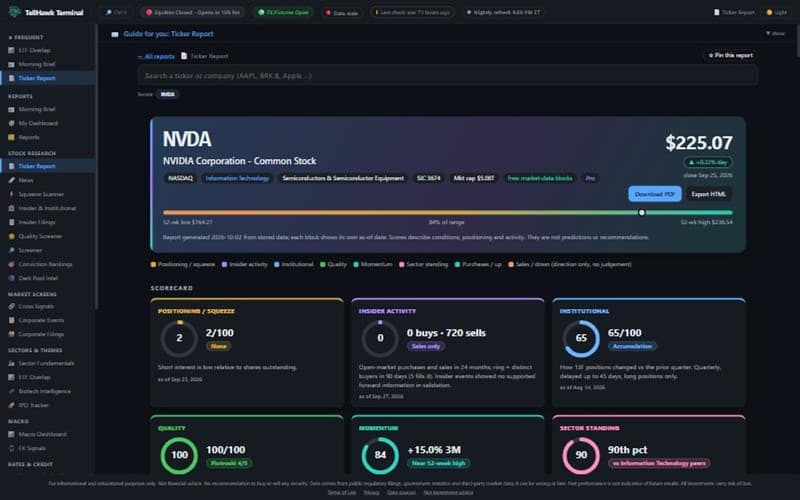
Task: Select the recent NVDA chip
Action: coord(168,94)
